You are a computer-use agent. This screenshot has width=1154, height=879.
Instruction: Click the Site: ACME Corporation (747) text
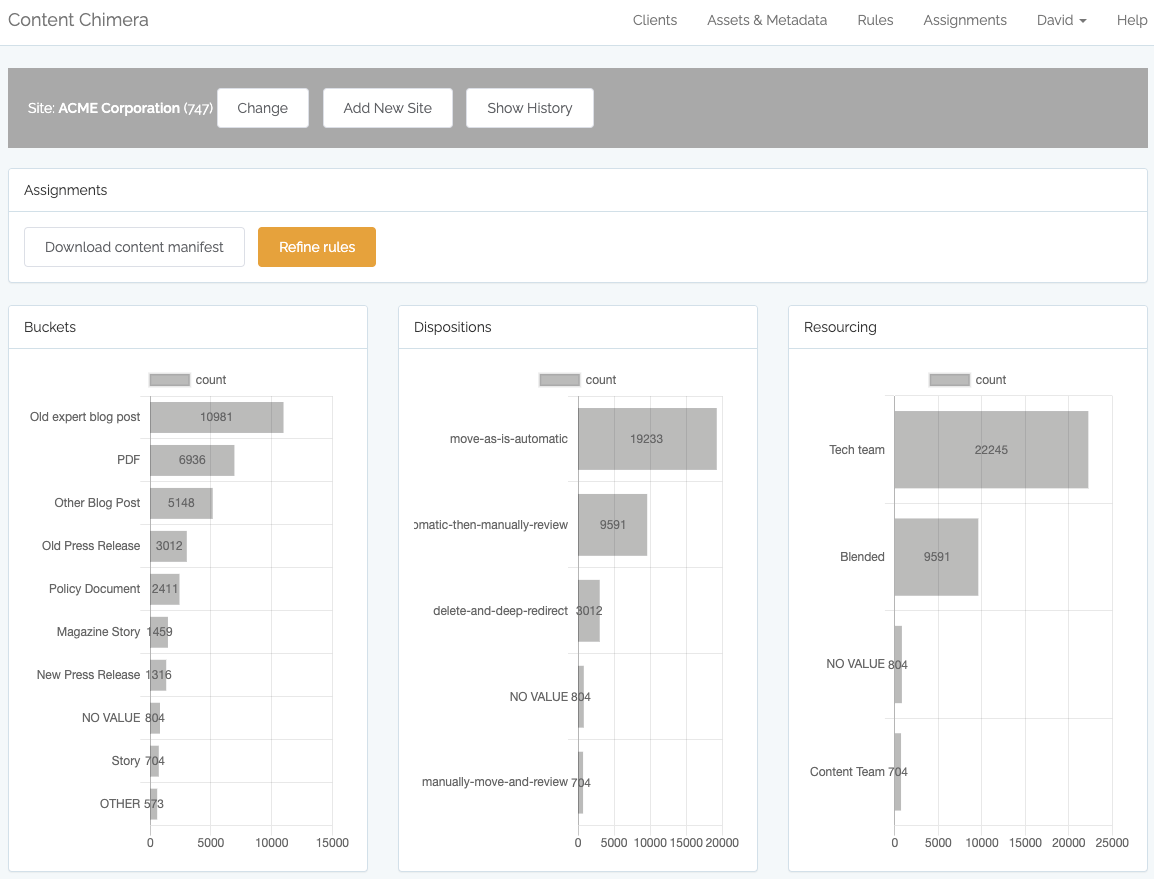click(120, 108)
